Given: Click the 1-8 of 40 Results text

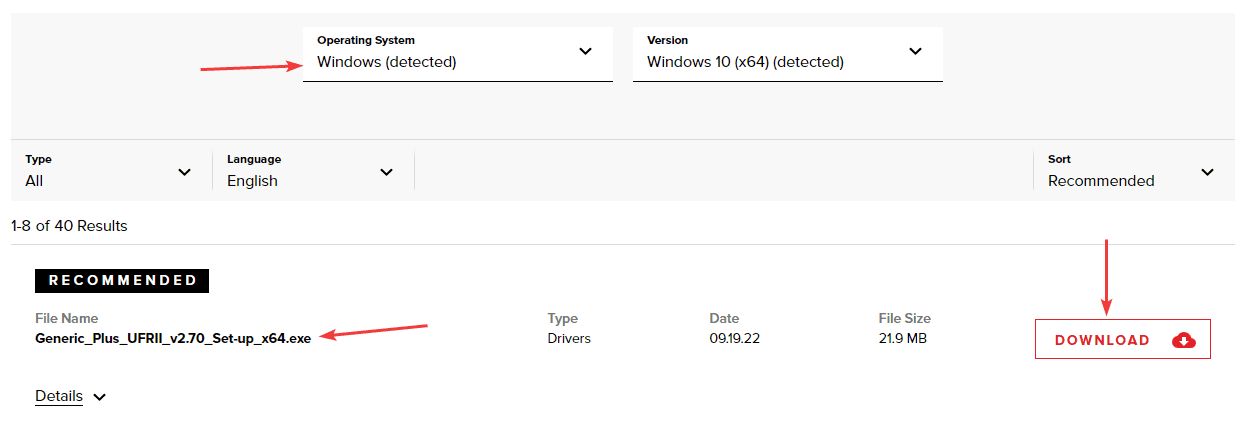Looking at the screenshot, I should (x=69, y=226).
